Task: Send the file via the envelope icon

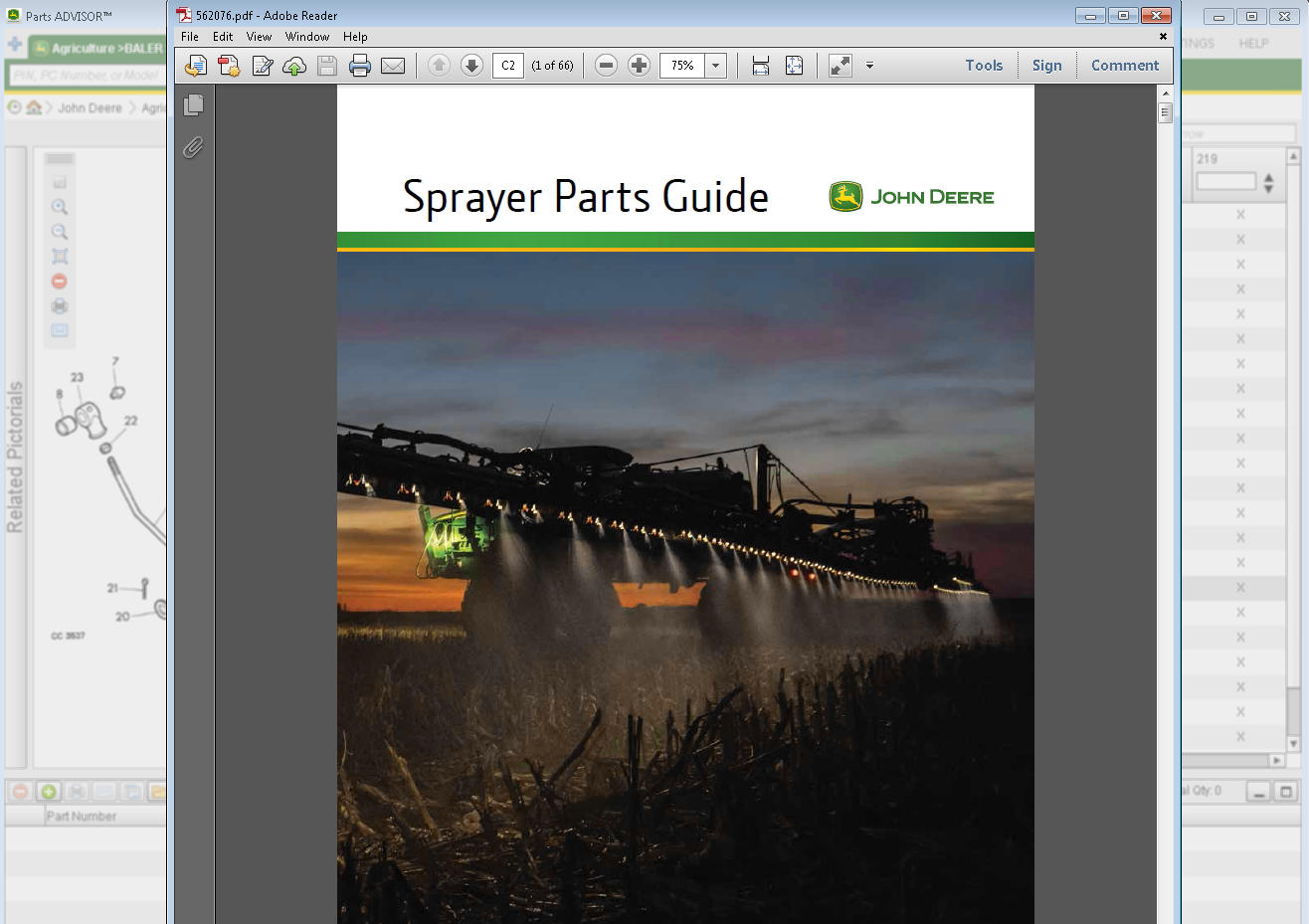Action: pos(393,66)
